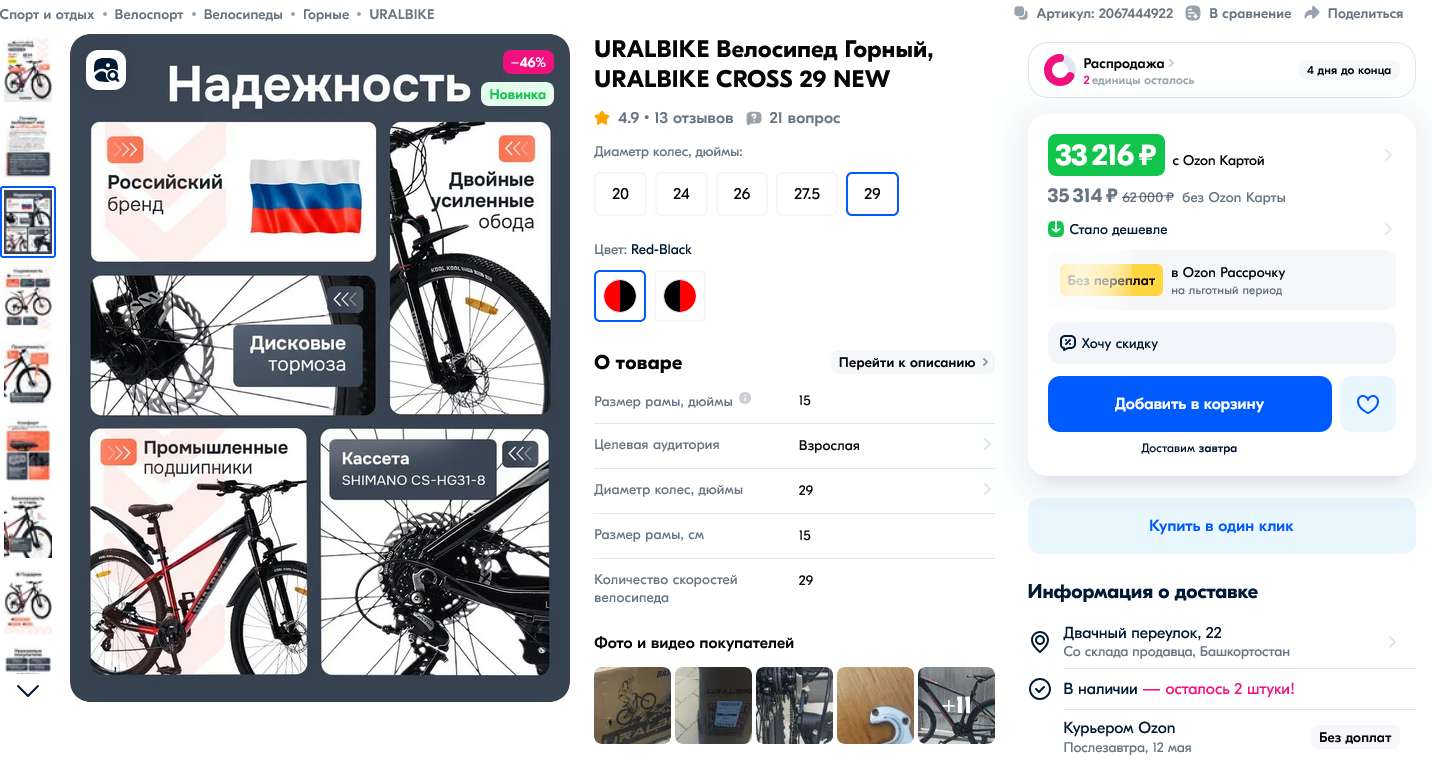Click the share arrow icon Поделиться
This screenshot has height=769, width=1432.
coord(1311,13)
